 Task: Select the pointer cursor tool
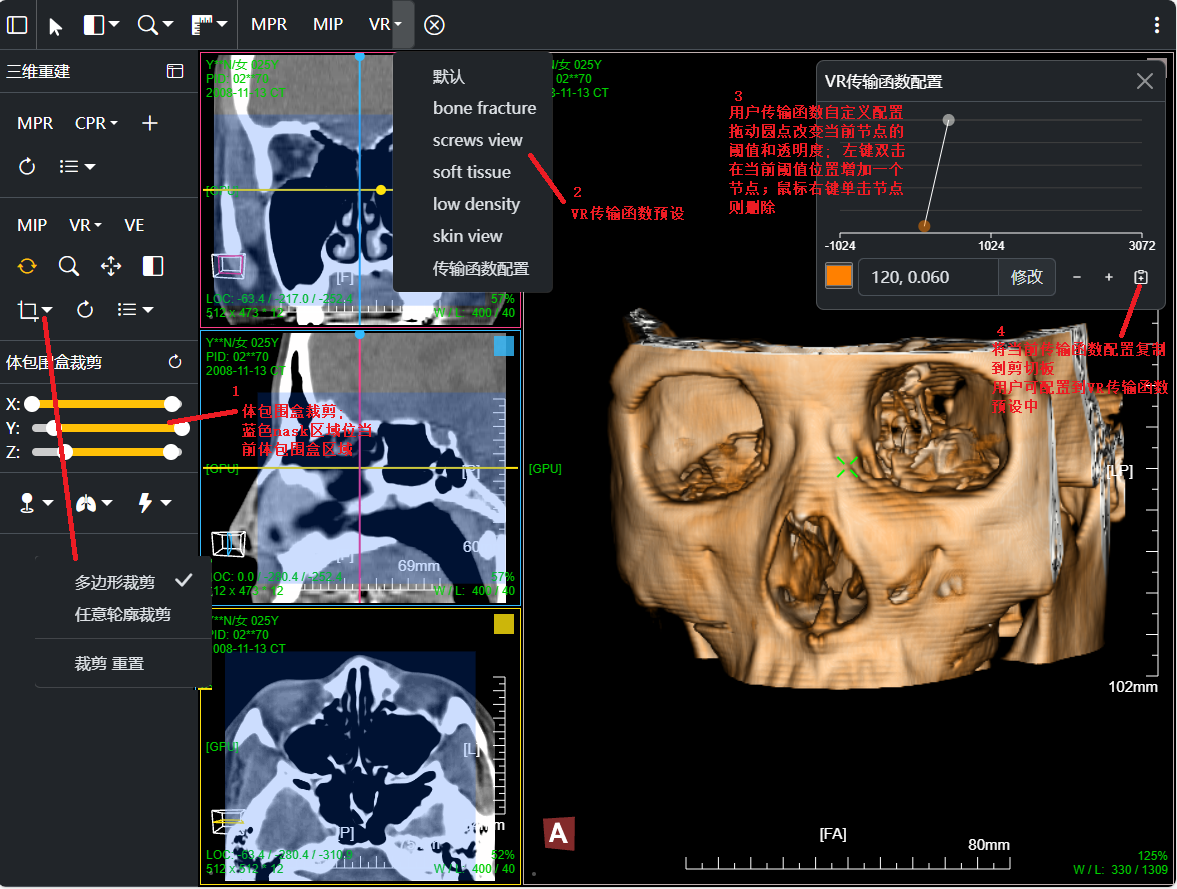56,26
